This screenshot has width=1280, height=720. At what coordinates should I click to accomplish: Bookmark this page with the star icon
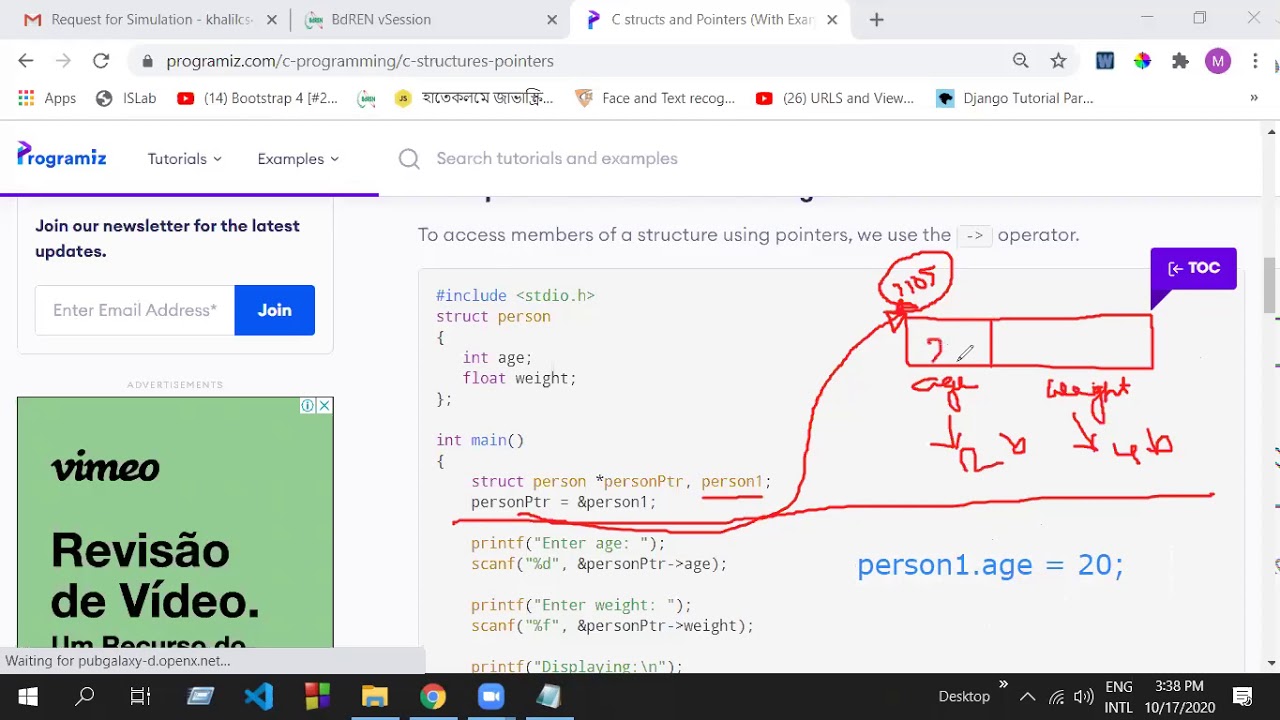(x=1058, y=61)
